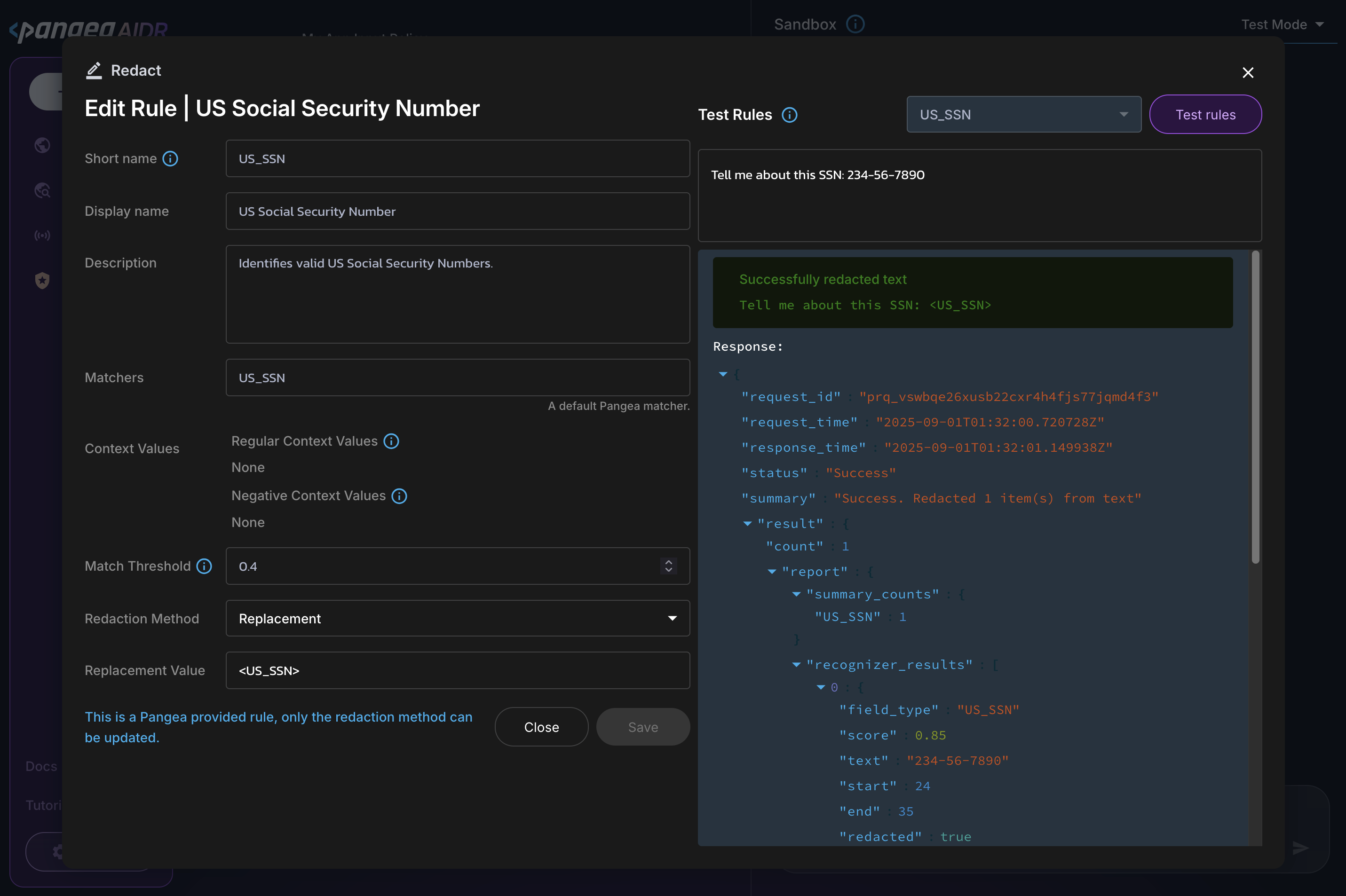Viewport: 1346px width, 896px height.
Task: Open Regular Context Values info tooltip
Action: [x=391, y=441]
